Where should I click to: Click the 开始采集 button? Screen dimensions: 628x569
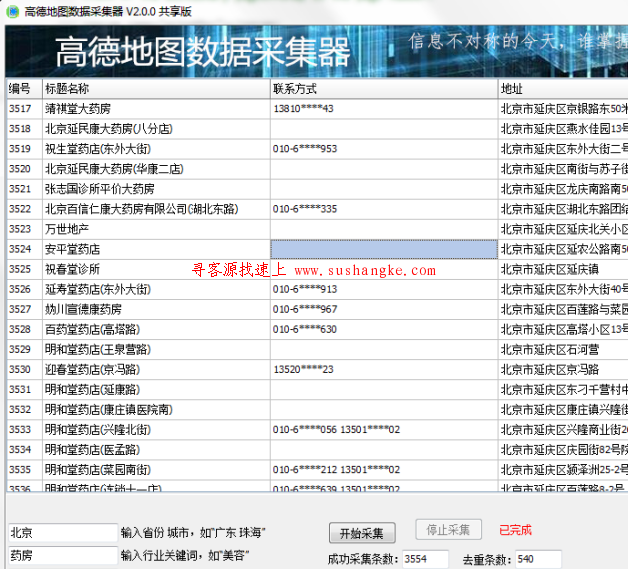[362, 533]
